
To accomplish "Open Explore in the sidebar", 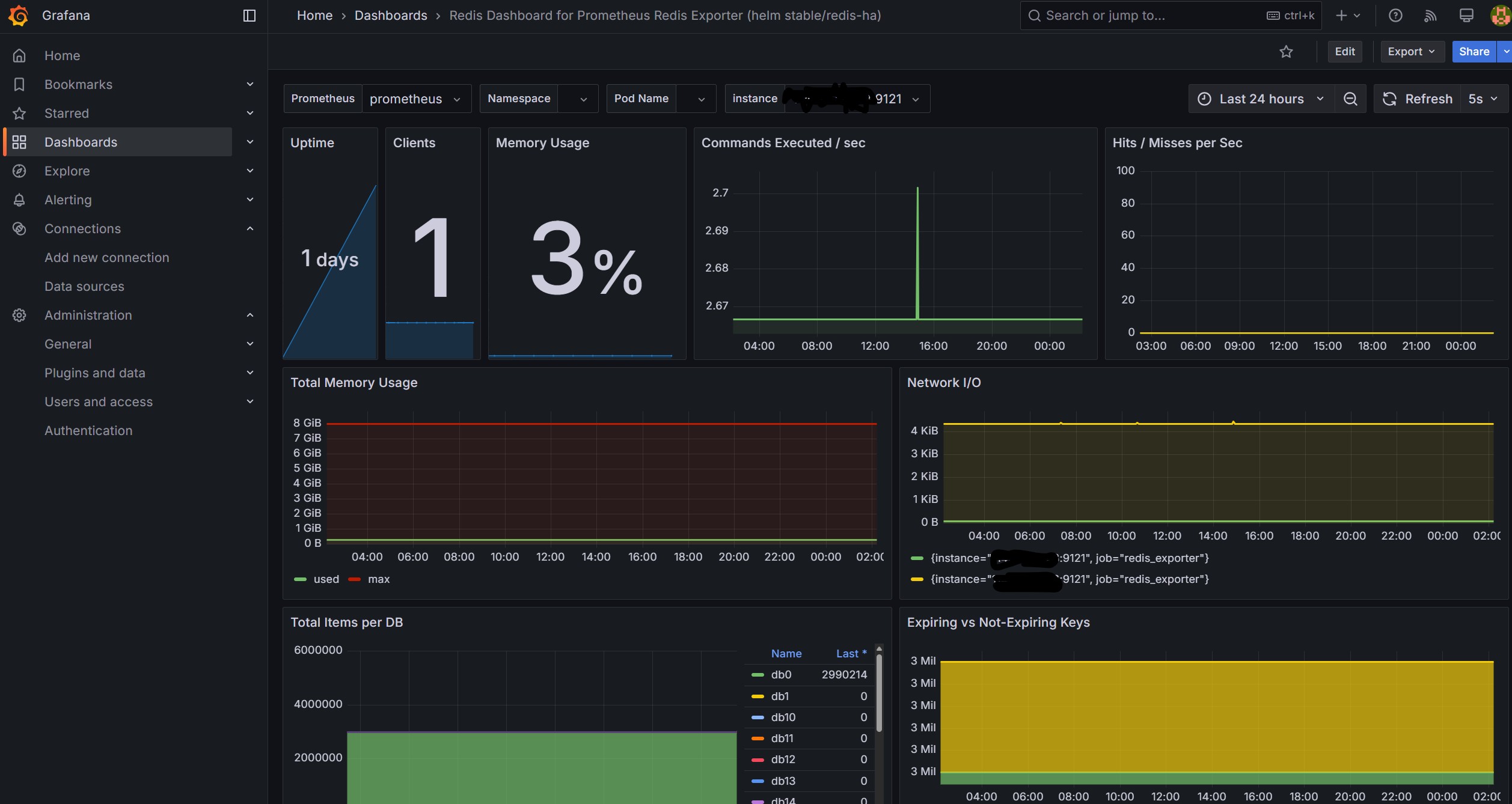I will 67,171.
